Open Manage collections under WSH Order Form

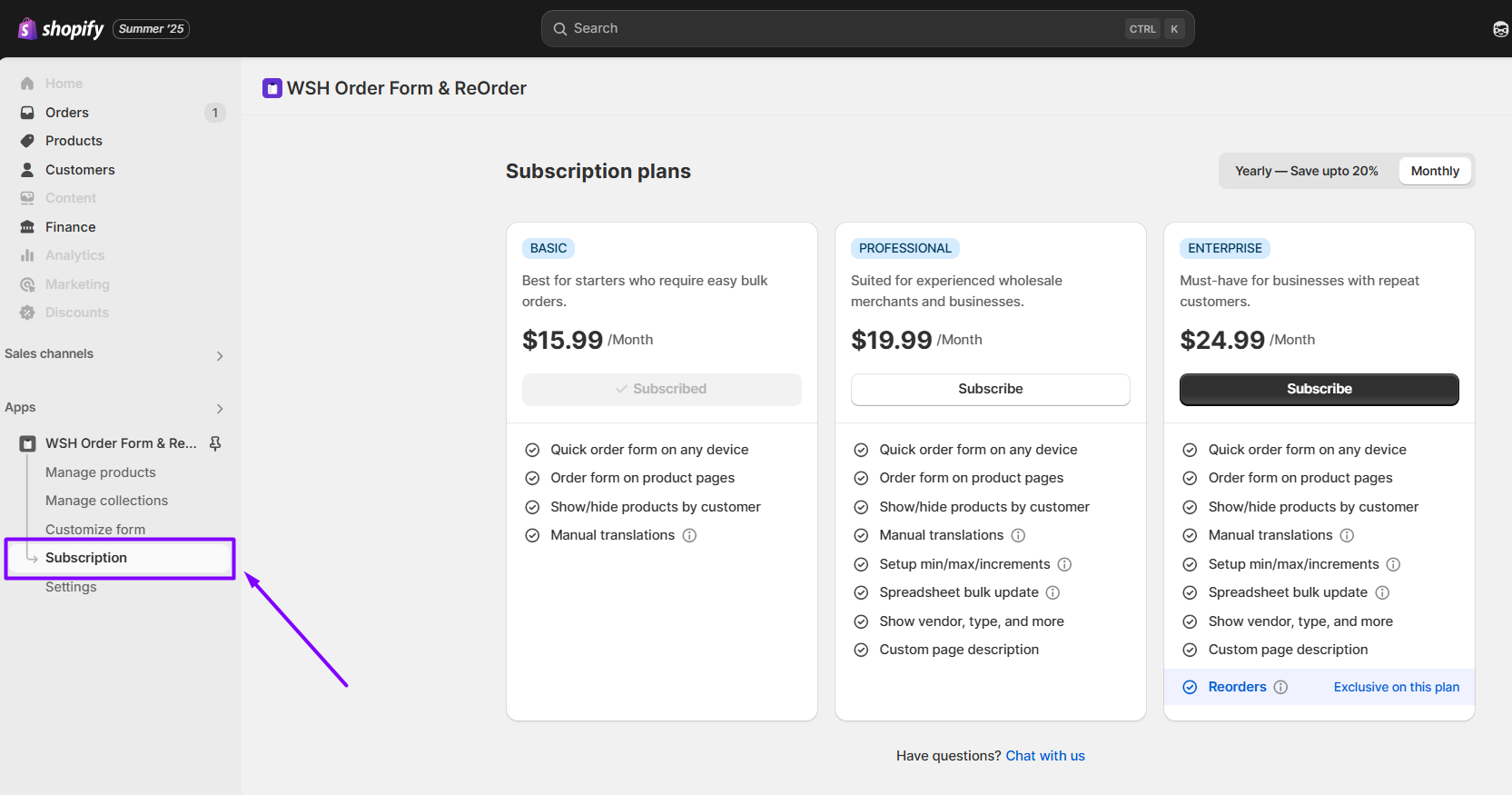tap(106, 501)
